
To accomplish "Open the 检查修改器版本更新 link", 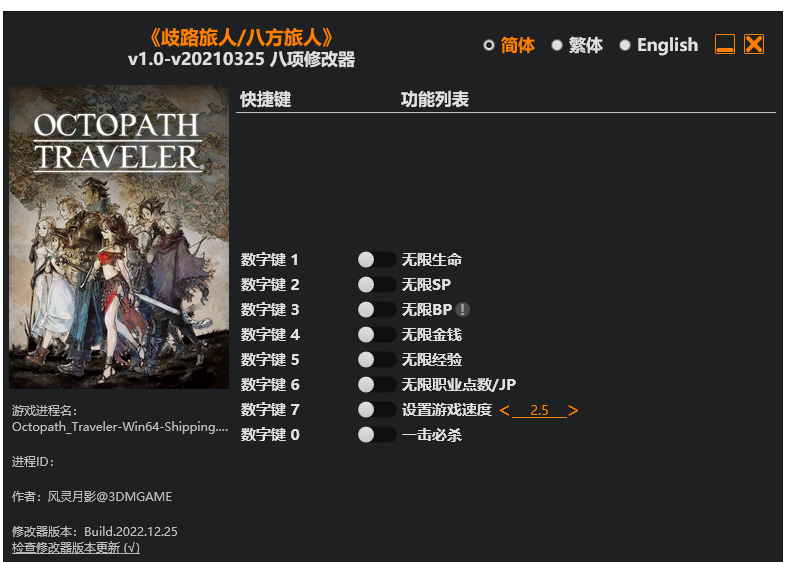I will (76, 547).
